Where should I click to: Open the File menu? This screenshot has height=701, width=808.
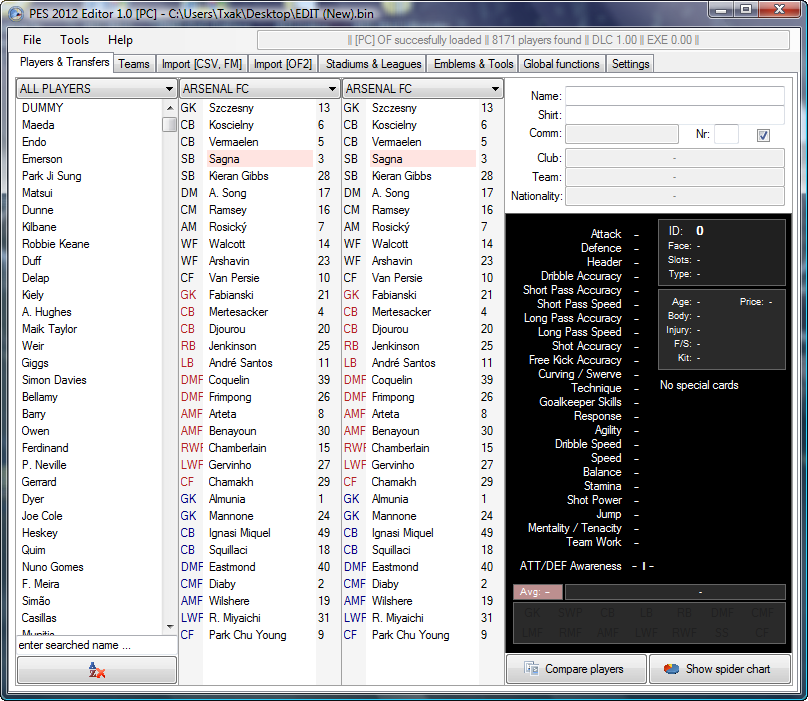[x=32, y=40]
